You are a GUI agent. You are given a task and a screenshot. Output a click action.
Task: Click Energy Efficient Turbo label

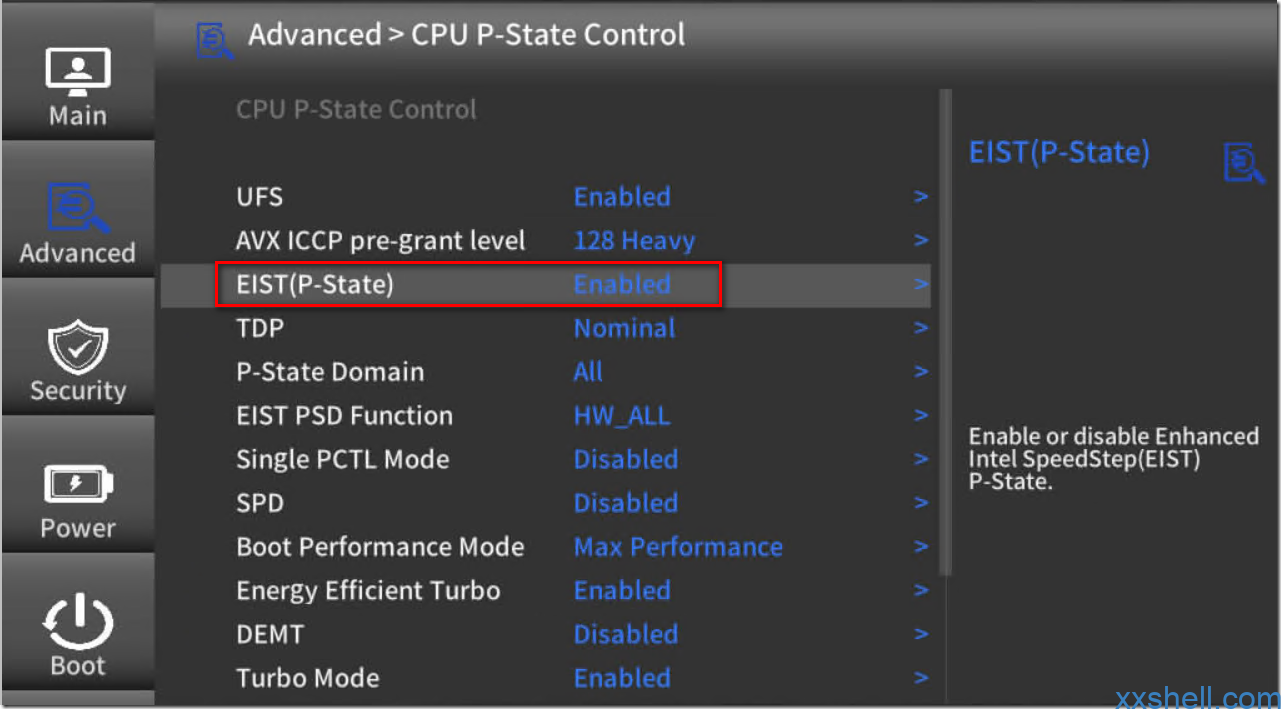point(368,591)
